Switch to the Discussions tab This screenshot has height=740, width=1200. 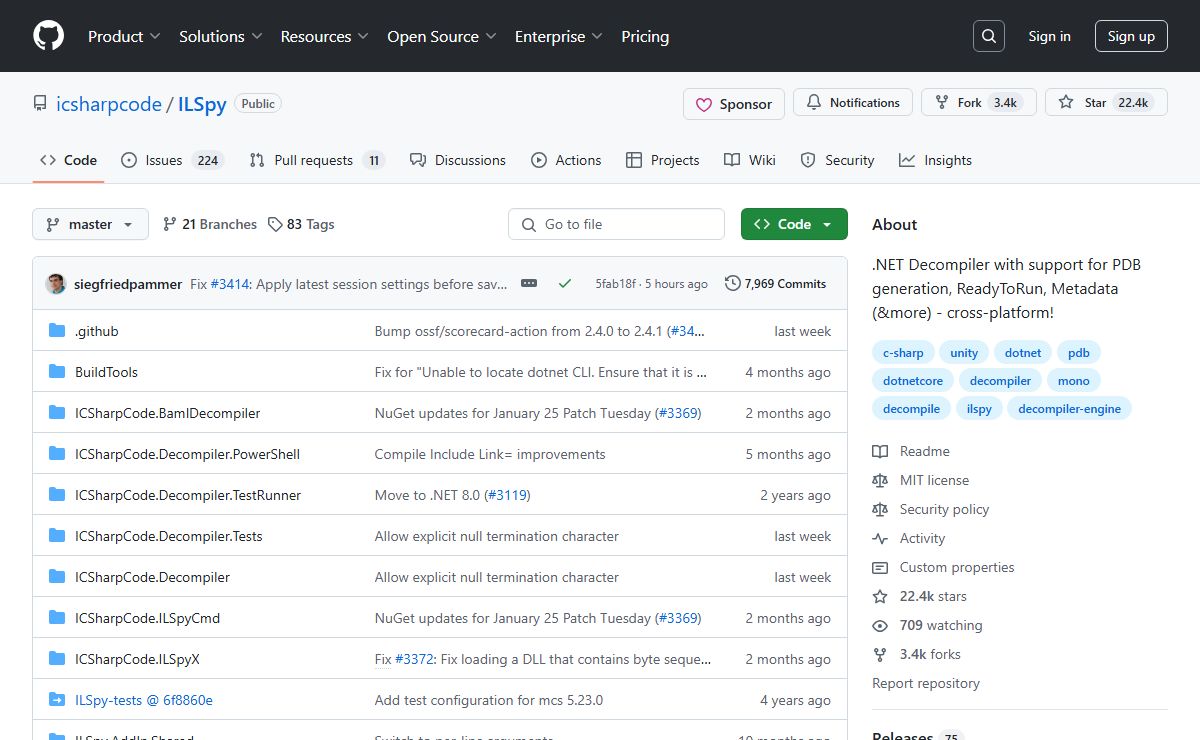[x=457, y=160]
